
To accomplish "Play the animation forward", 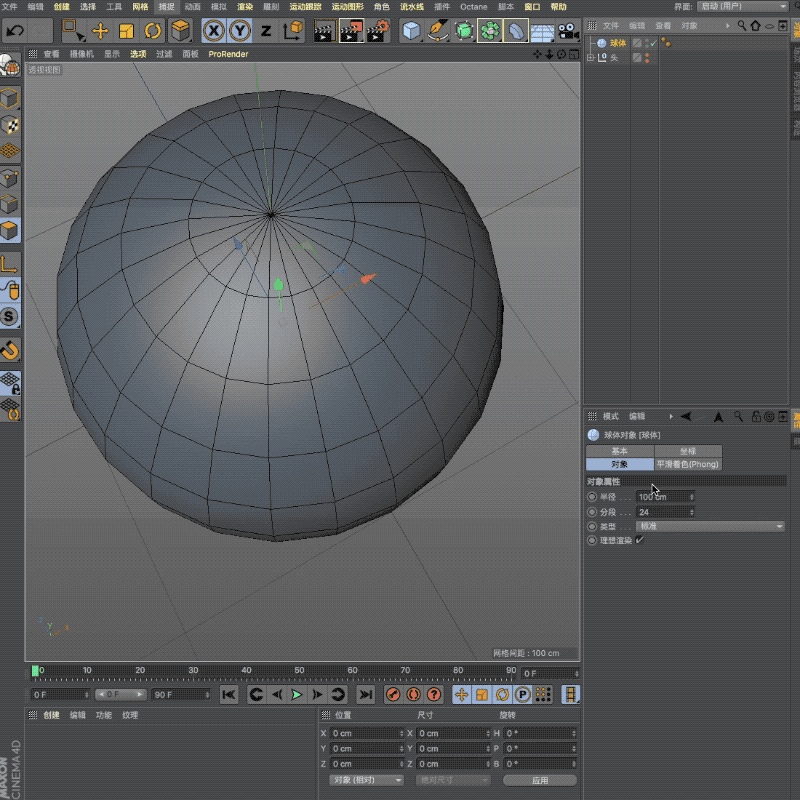I will pyautogui.click(x=296, y=694).
